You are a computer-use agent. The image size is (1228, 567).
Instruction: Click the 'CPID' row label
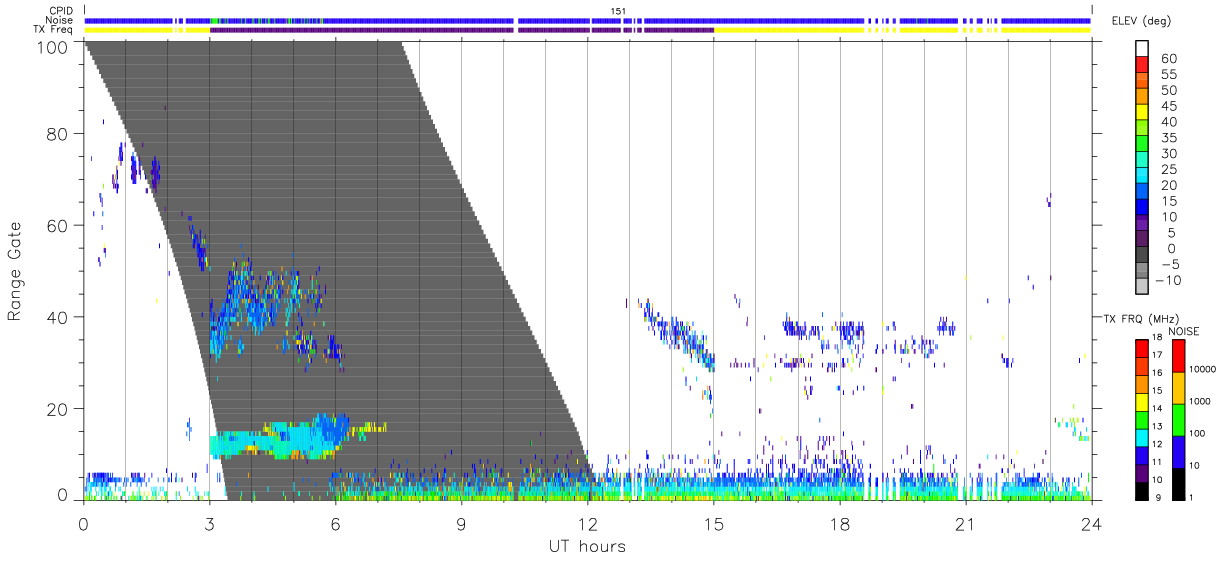tap(61, 10)
